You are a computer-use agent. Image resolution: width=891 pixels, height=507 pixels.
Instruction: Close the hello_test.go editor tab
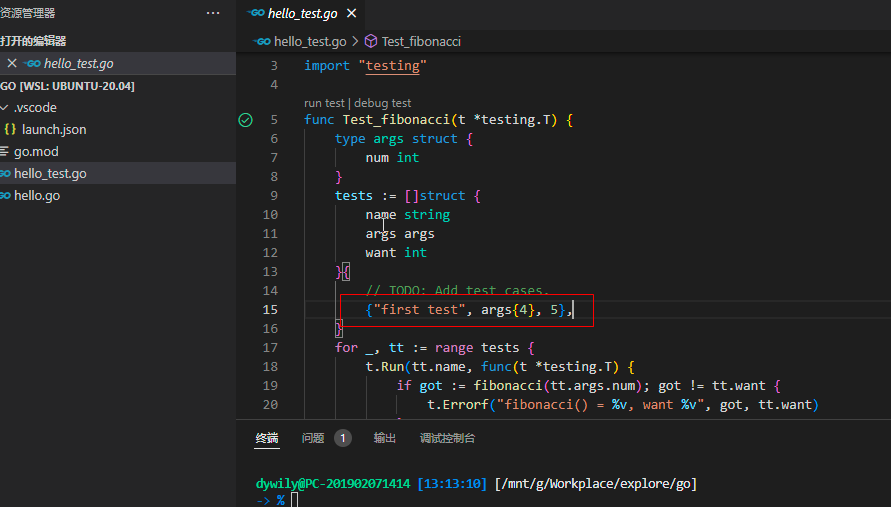pyautogui.click(x=352, y=13)
